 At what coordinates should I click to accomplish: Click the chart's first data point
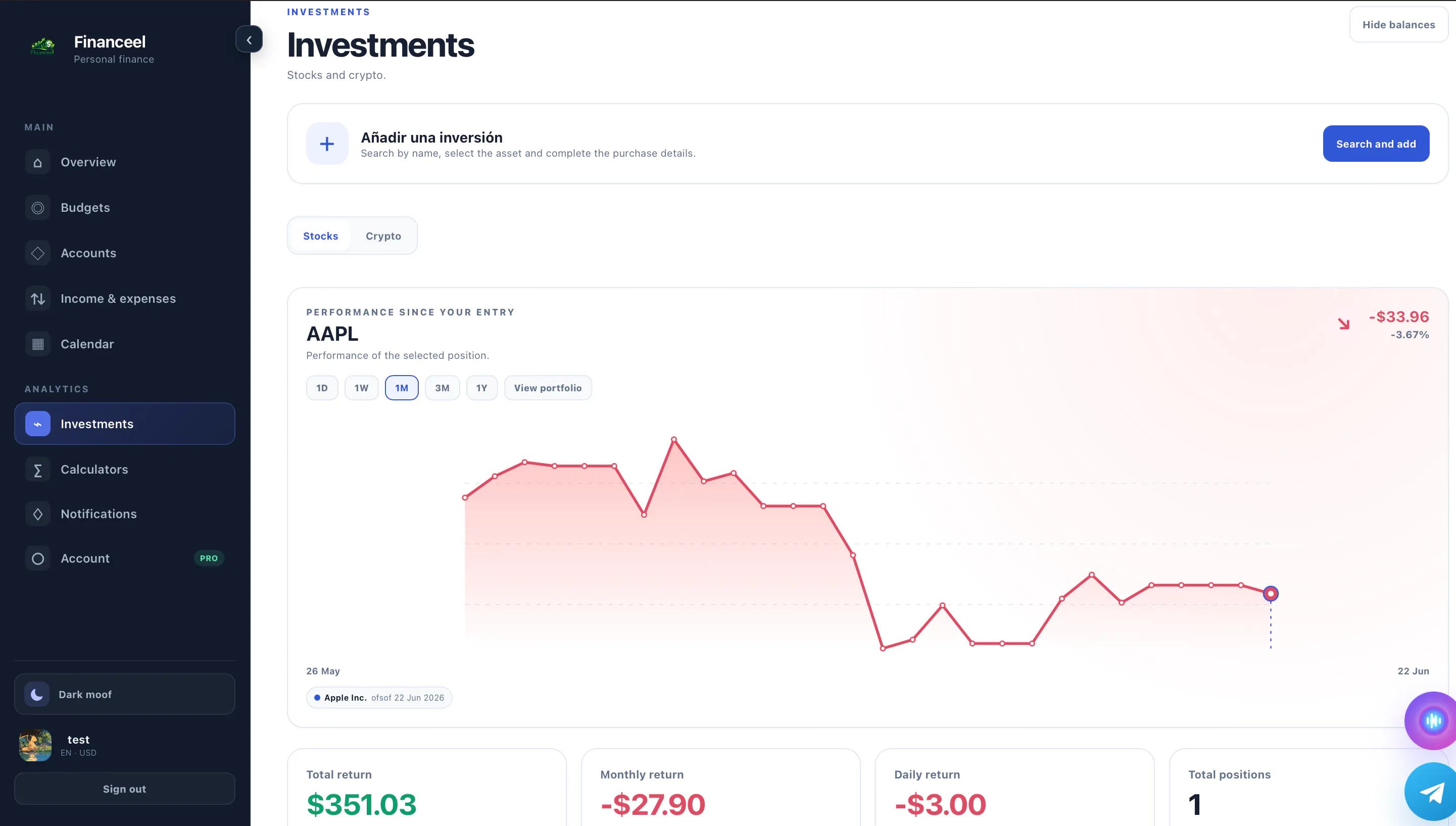[x=465, y=497]
